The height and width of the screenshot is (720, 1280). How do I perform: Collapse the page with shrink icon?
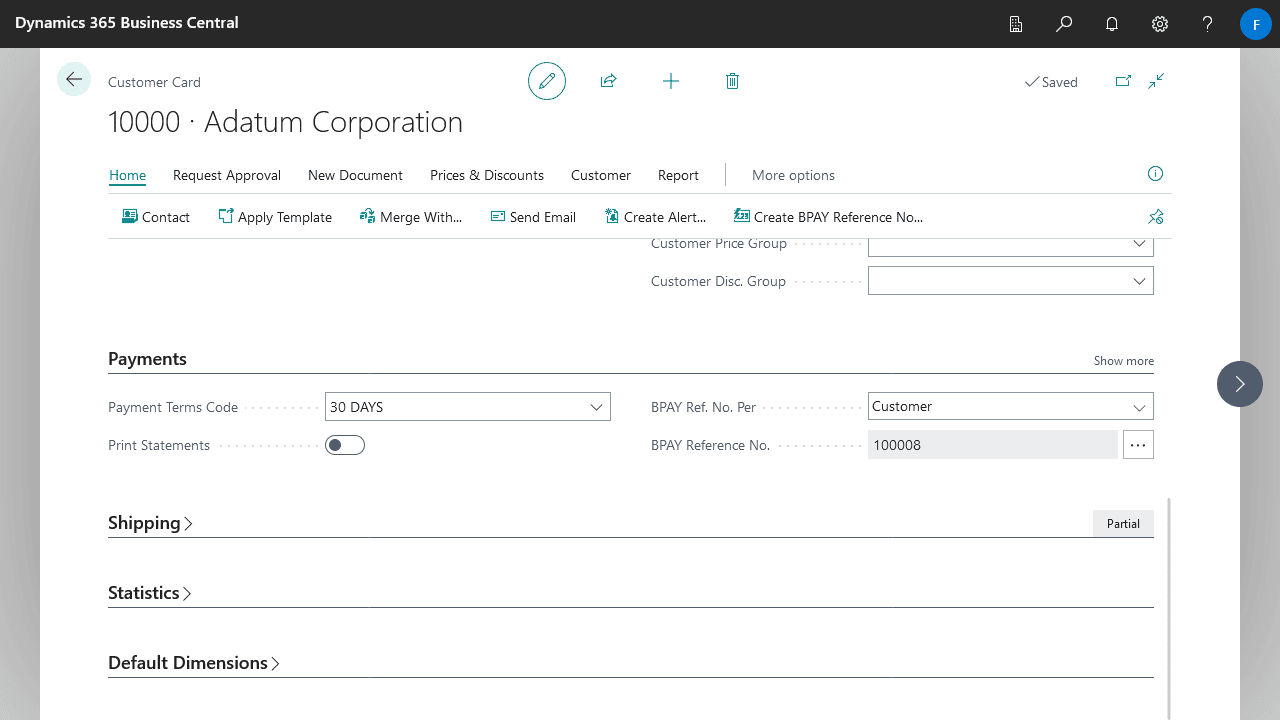coord(1156,81)
